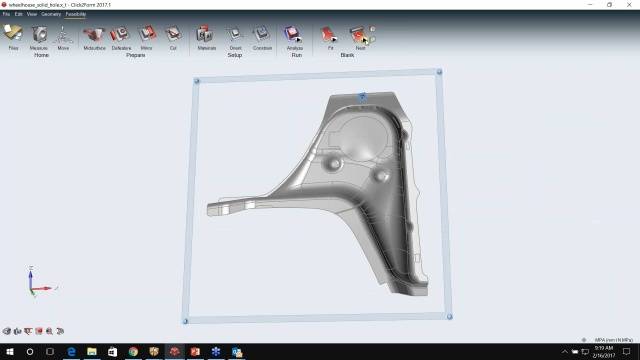
Task: Open the View menu
Action: (32, 14)
